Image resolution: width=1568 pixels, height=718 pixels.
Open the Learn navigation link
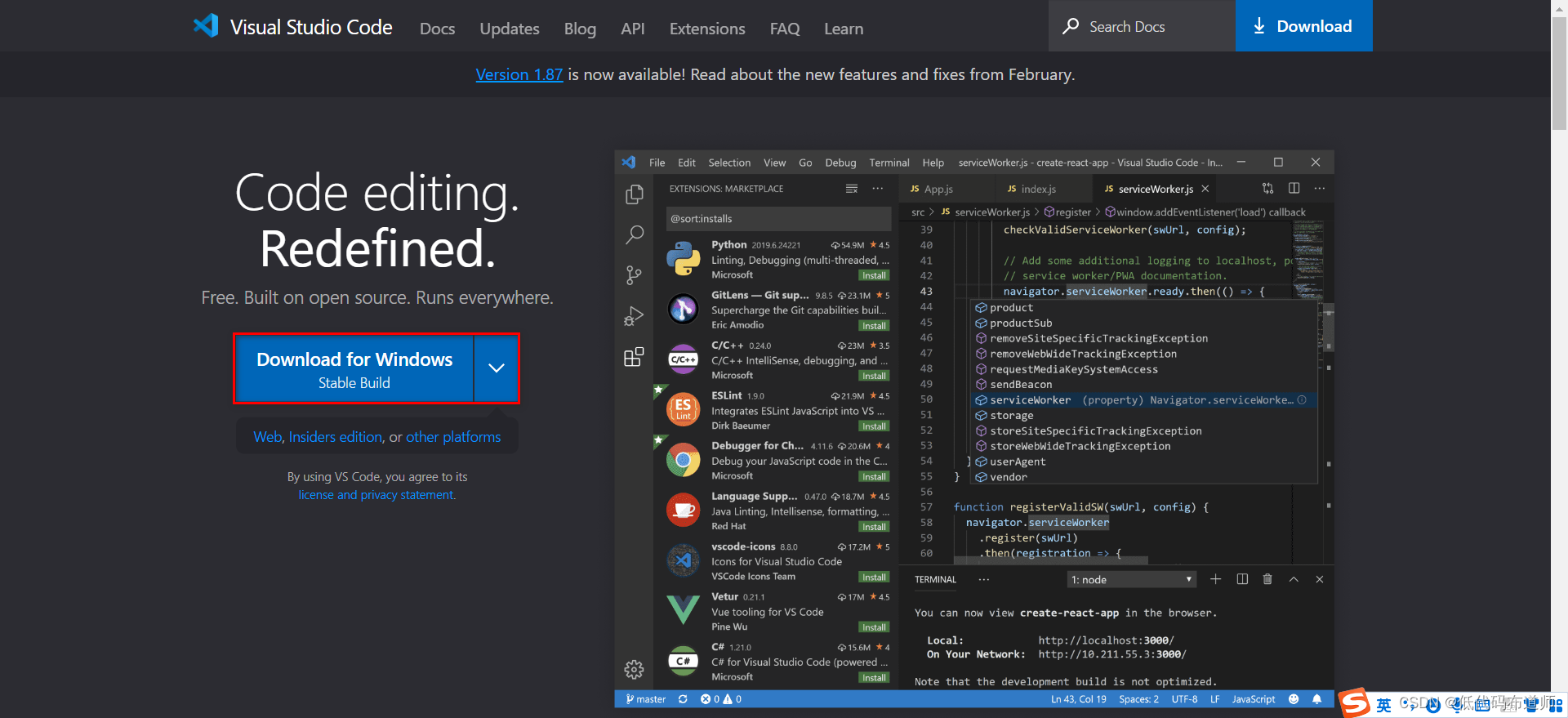pyautogui.click(x=844, y=29)
